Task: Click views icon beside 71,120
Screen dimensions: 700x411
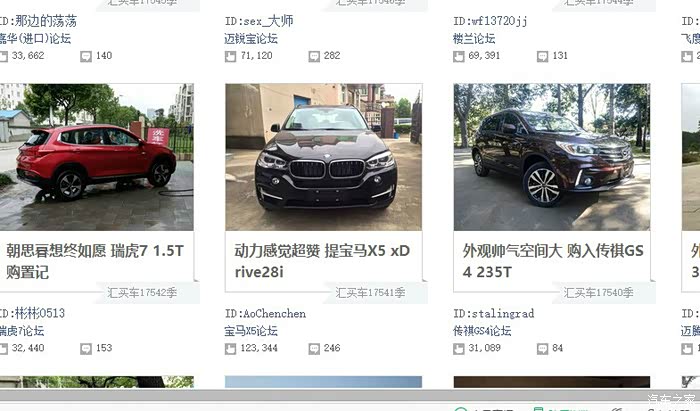Action: (x=230, y=56)
